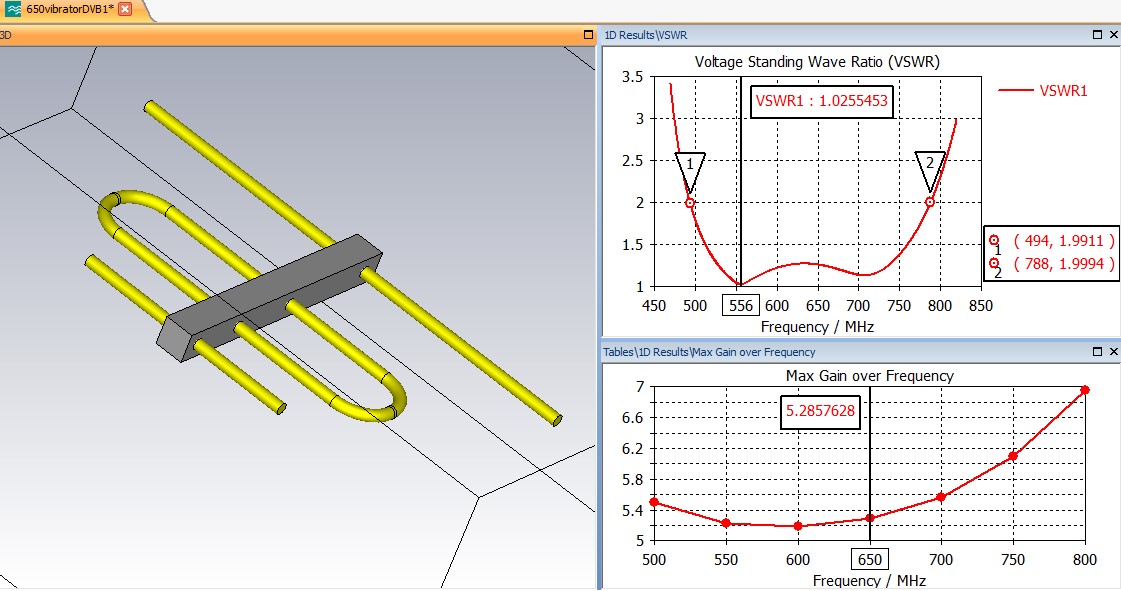Click the 556 axis marker frequency label
This screenshot has height=591, width=1121.
(x=741, y=306)
